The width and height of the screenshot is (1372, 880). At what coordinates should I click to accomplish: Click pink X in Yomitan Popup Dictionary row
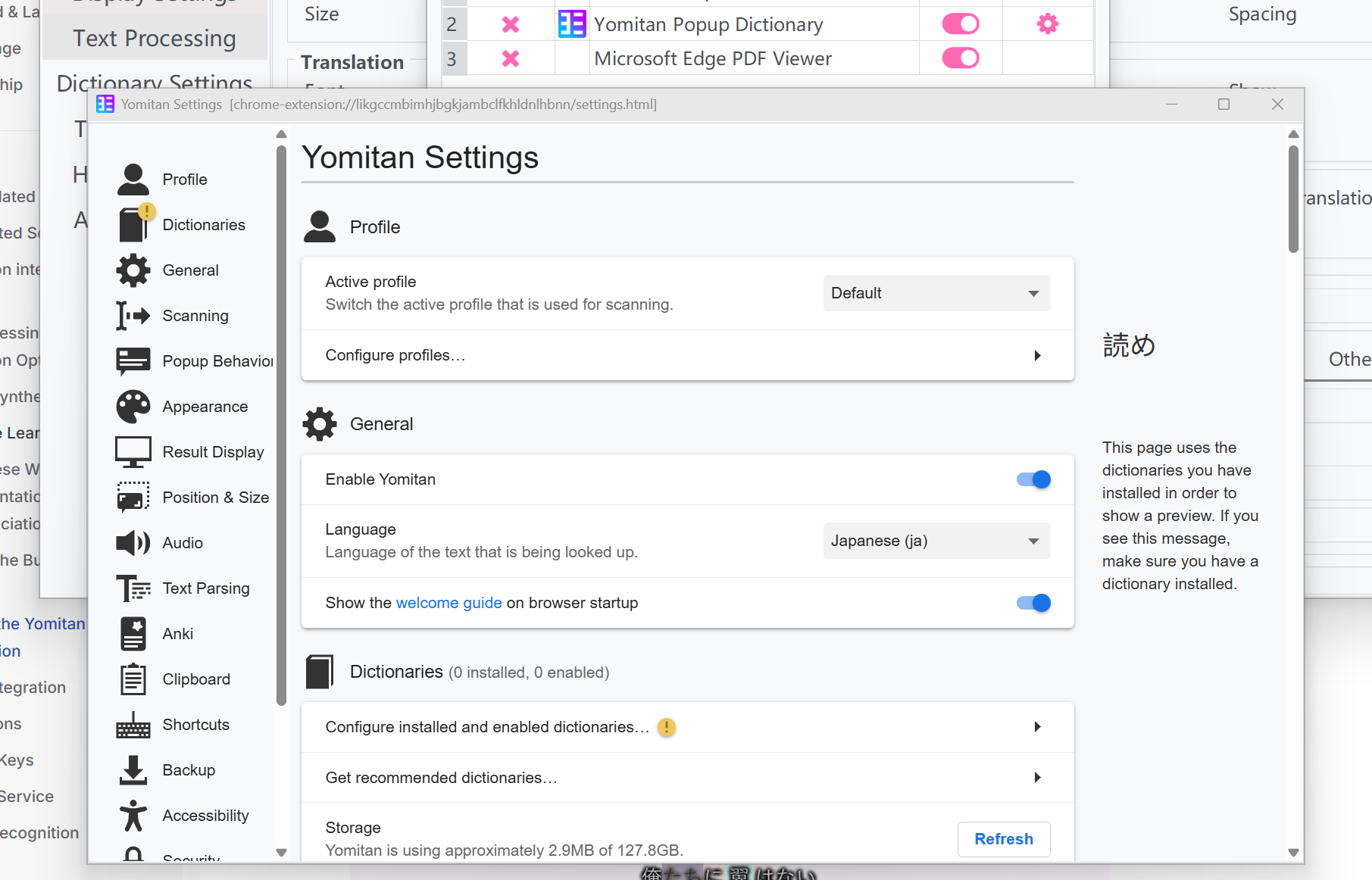(x=511, y=24)
